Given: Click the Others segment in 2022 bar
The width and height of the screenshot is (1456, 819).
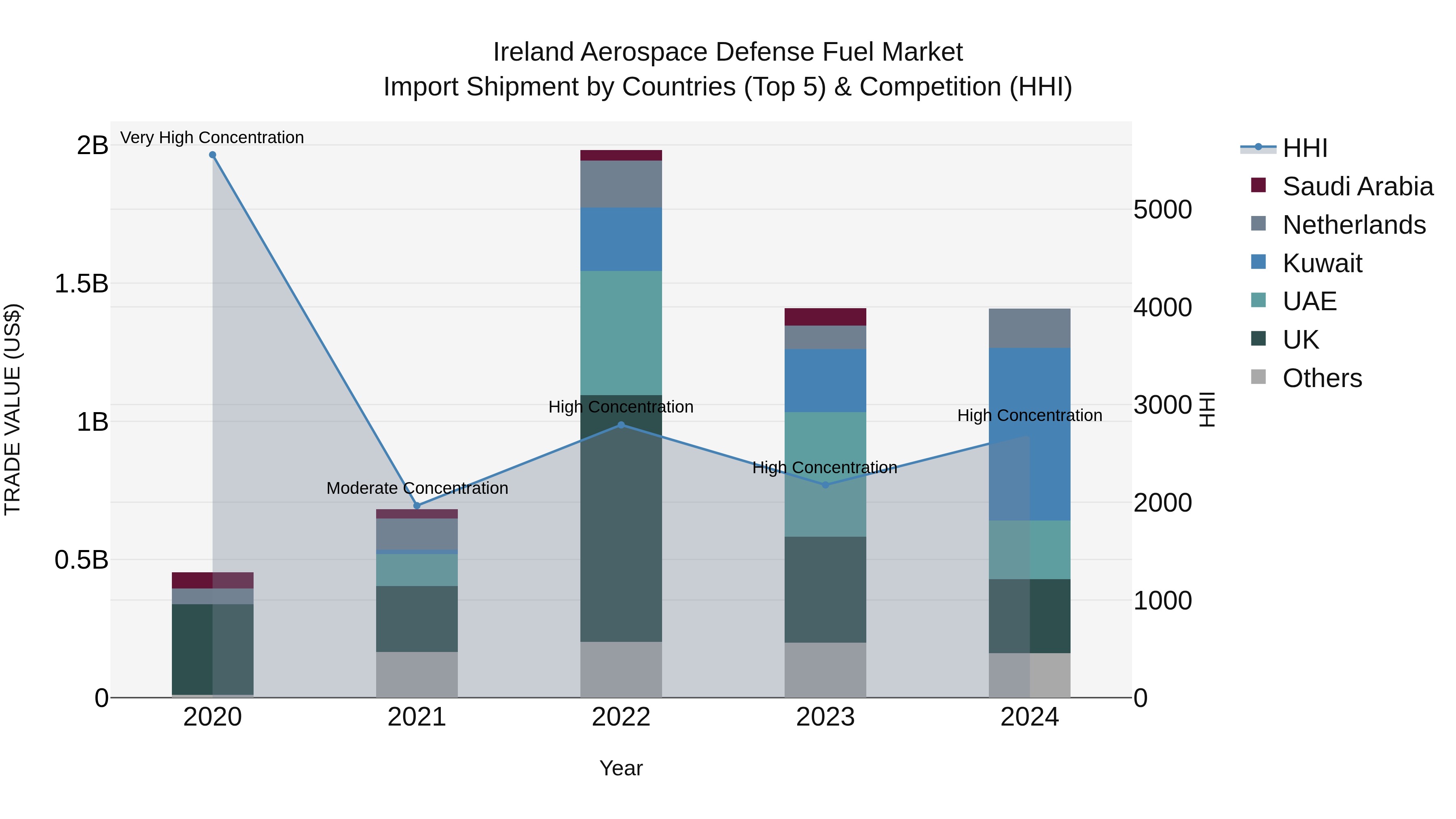Looking at the screenshot, I should click(x=621, y=670).
